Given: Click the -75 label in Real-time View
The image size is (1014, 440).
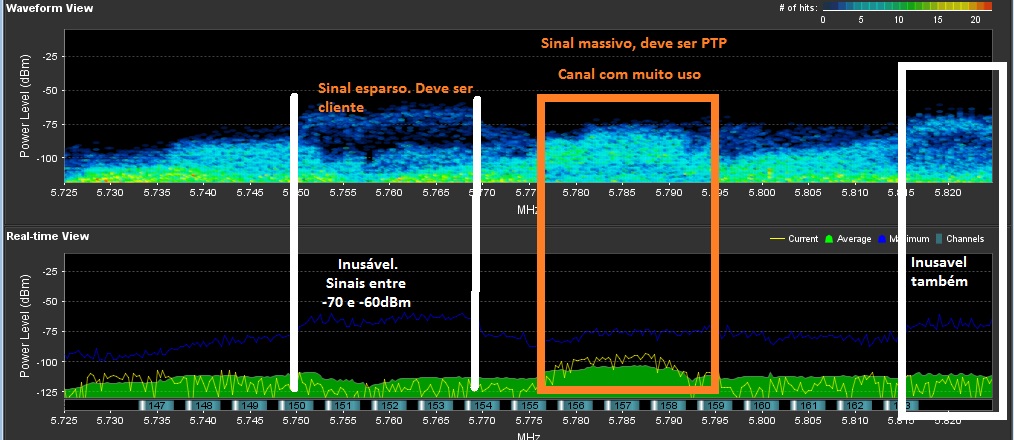Looking at the screenshot, I should click(x=50, y=331).
